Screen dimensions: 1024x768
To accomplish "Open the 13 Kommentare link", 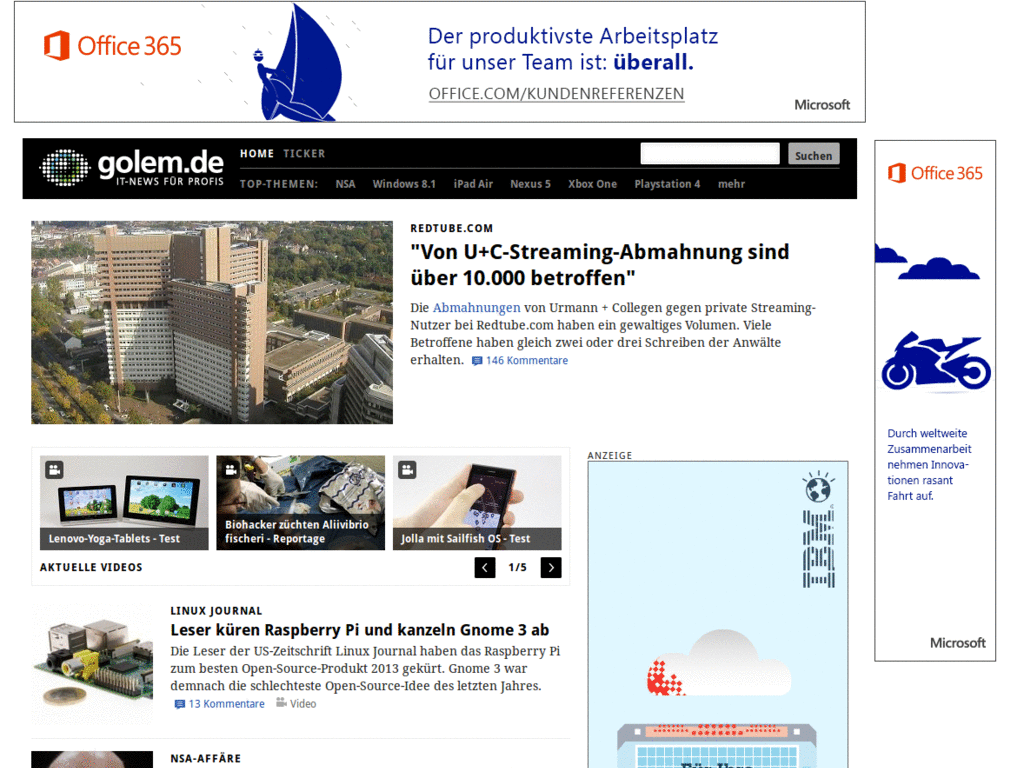I will click(x=227, y=704).
